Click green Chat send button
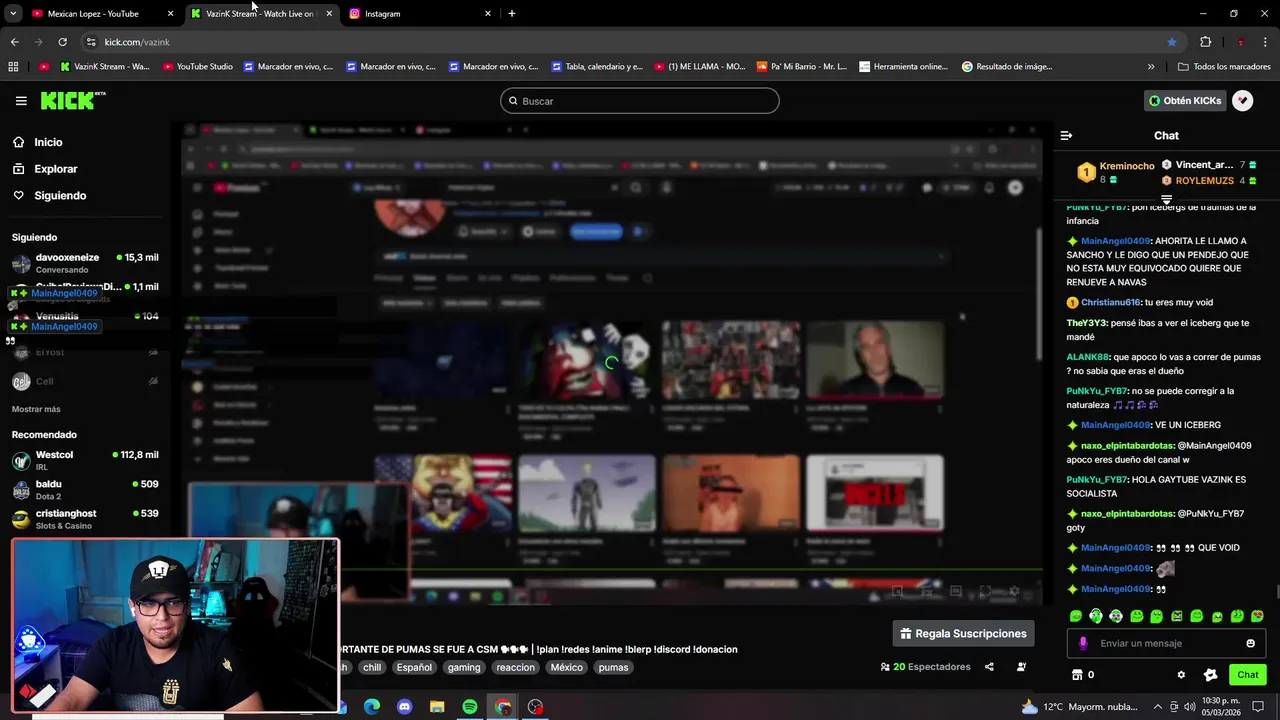The image size is (1280, 720). pos(1247,675)
